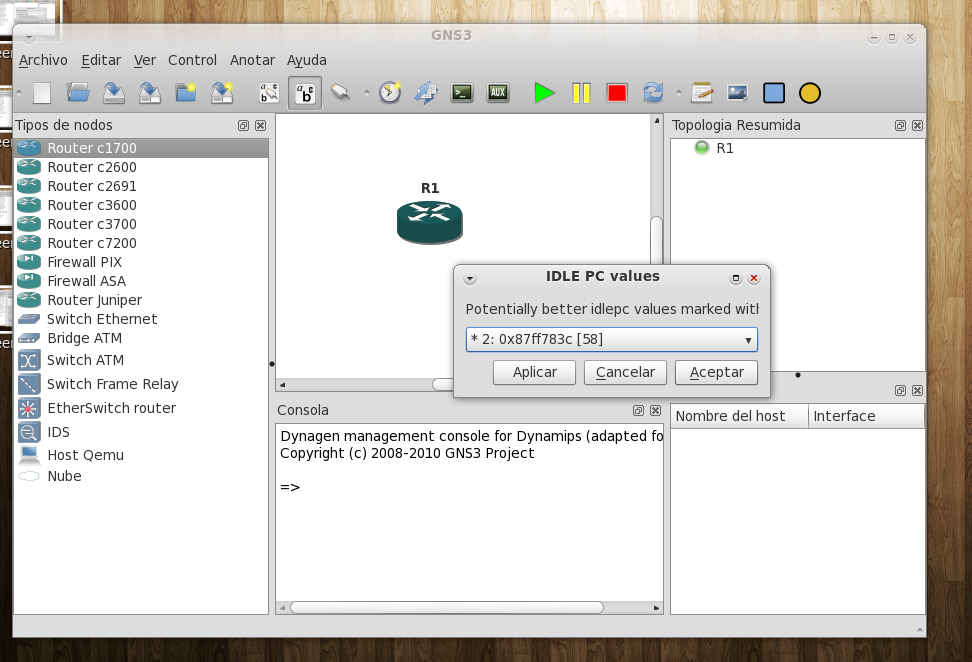Select Router c2600 node type

141,167
